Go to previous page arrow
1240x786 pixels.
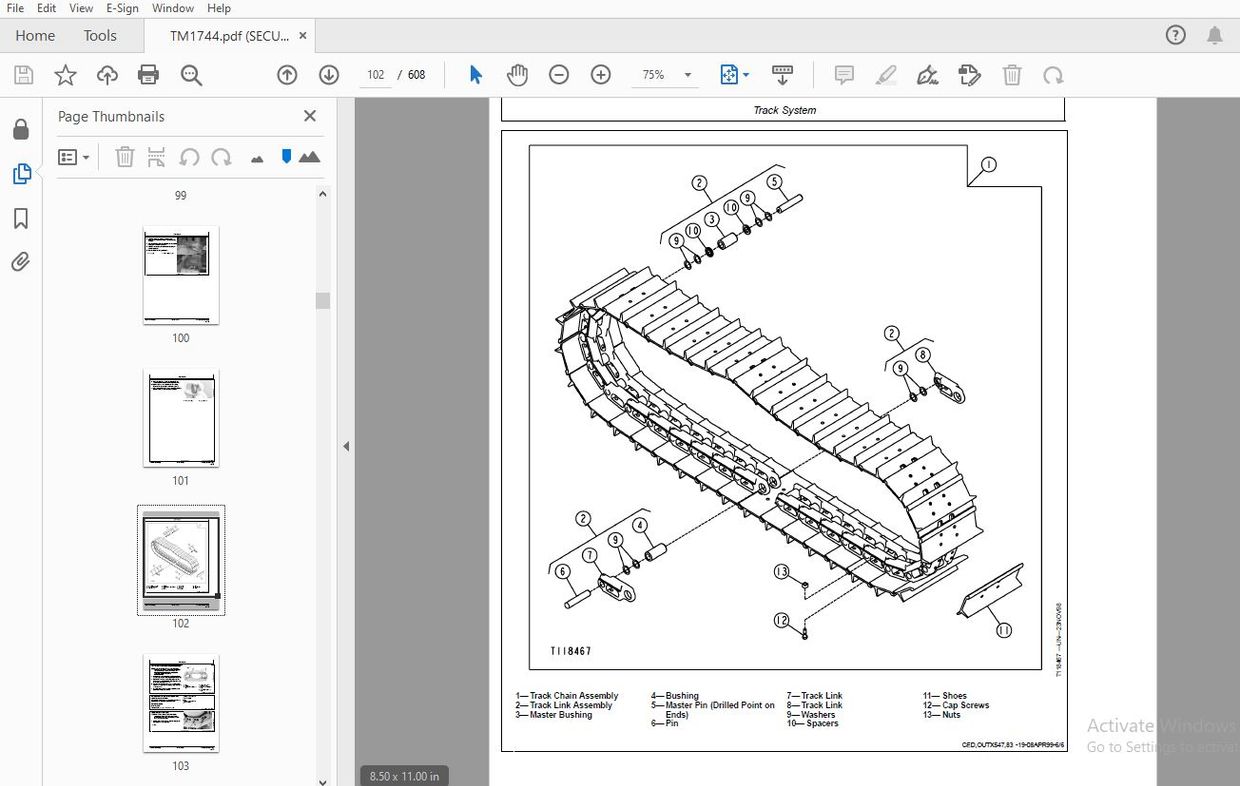point(287,75)
